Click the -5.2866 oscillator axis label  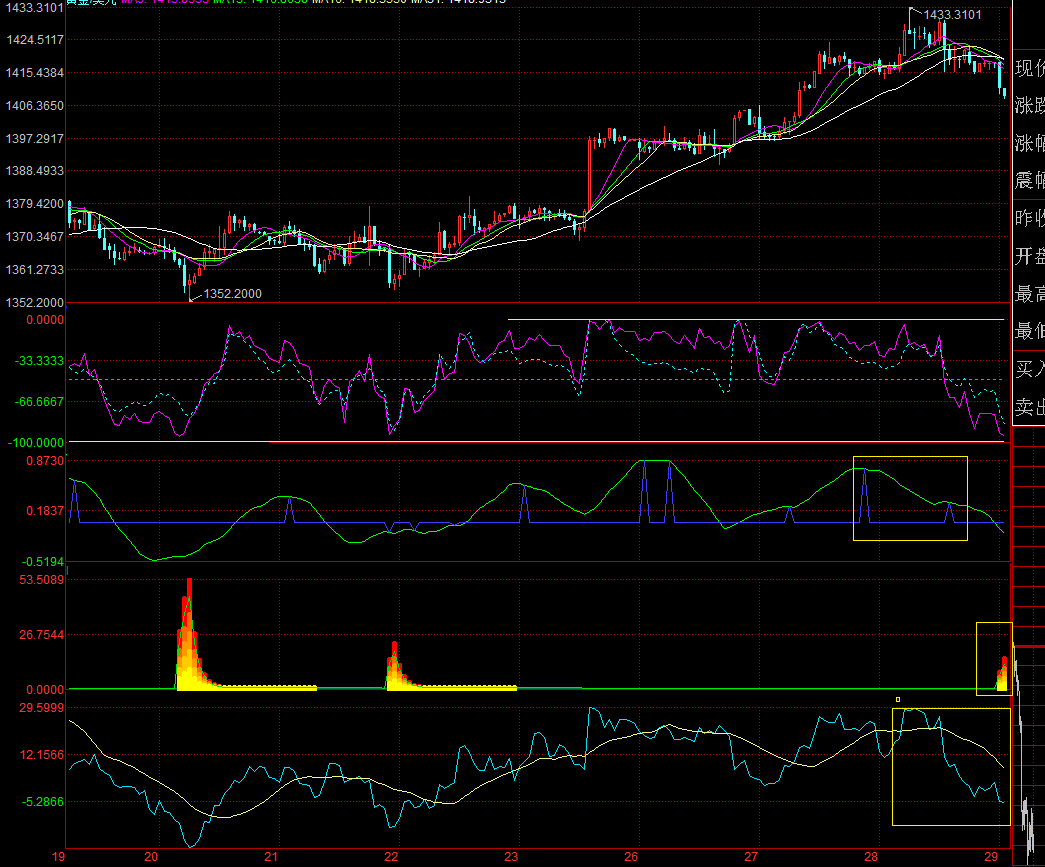coord(43,802)
